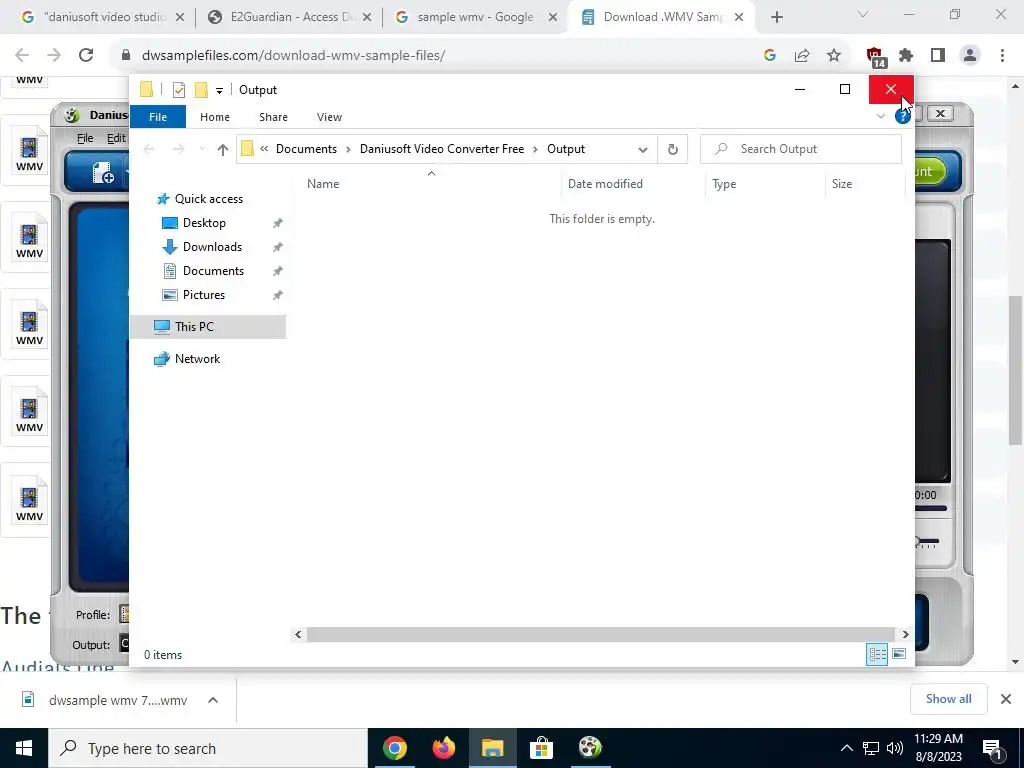1024x768 pixels.
Task: Open the View ribbon tab
Action: pyautogui.click(x=329, y=117)
